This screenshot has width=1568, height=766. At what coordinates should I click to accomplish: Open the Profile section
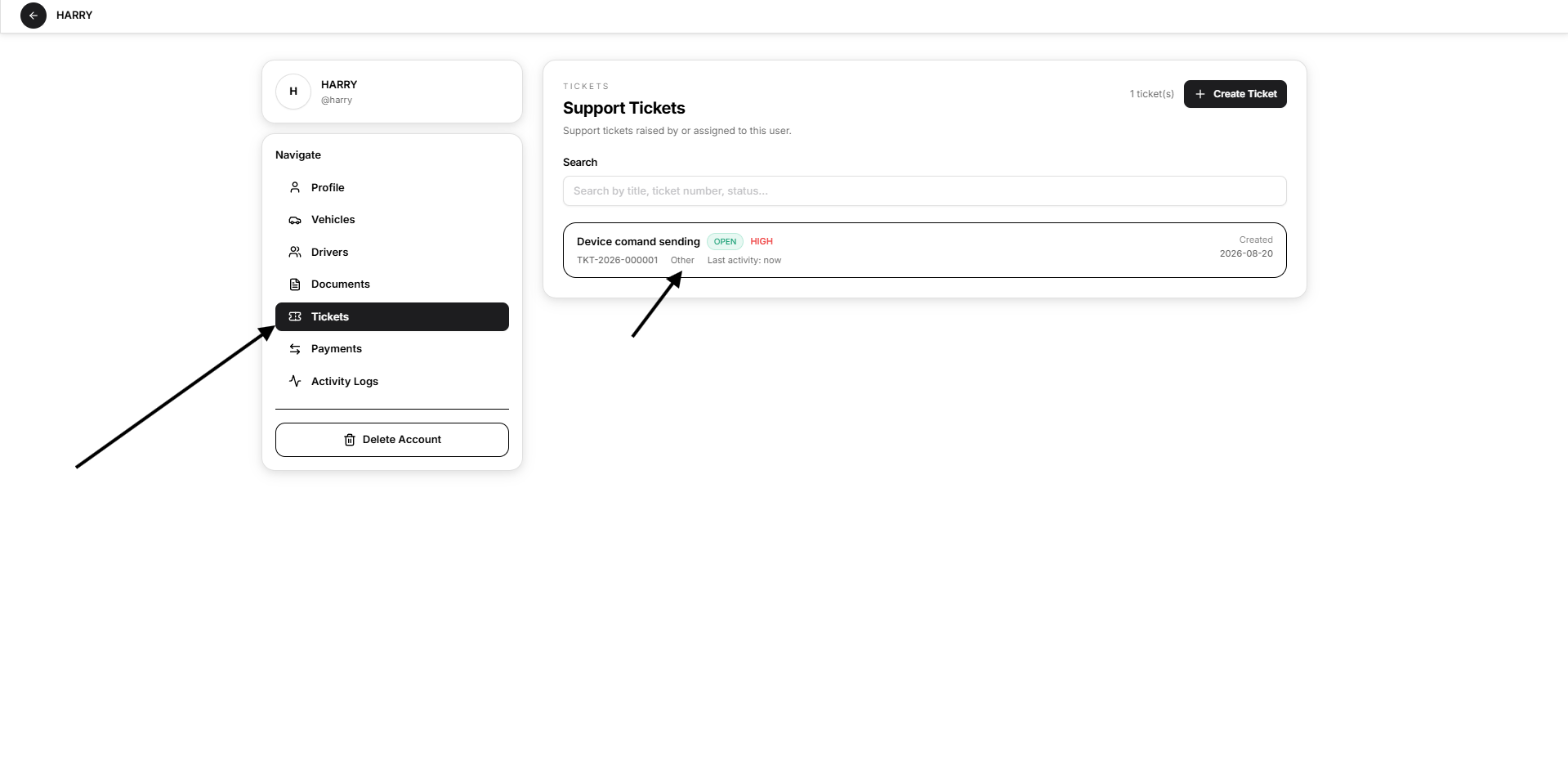pos(392,187)
